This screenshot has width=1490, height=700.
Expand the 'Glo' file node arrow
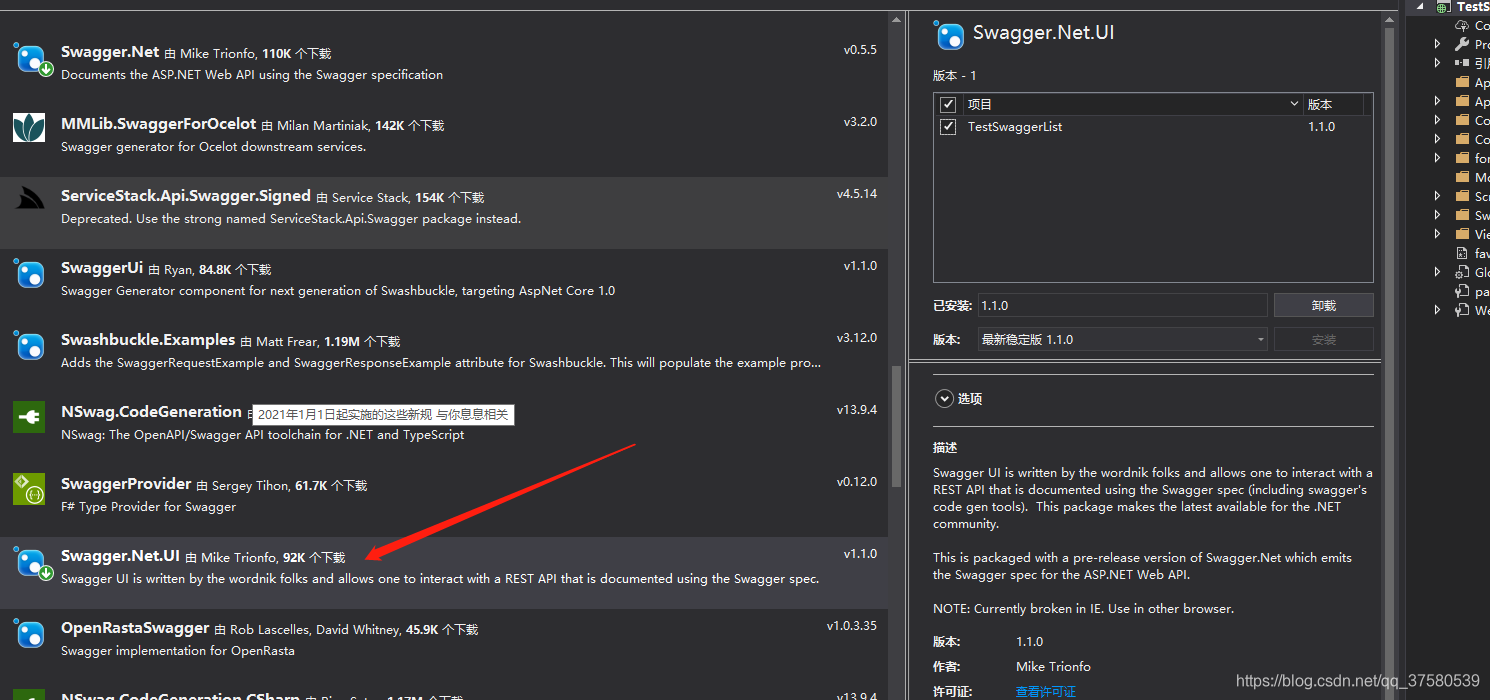1438,272
